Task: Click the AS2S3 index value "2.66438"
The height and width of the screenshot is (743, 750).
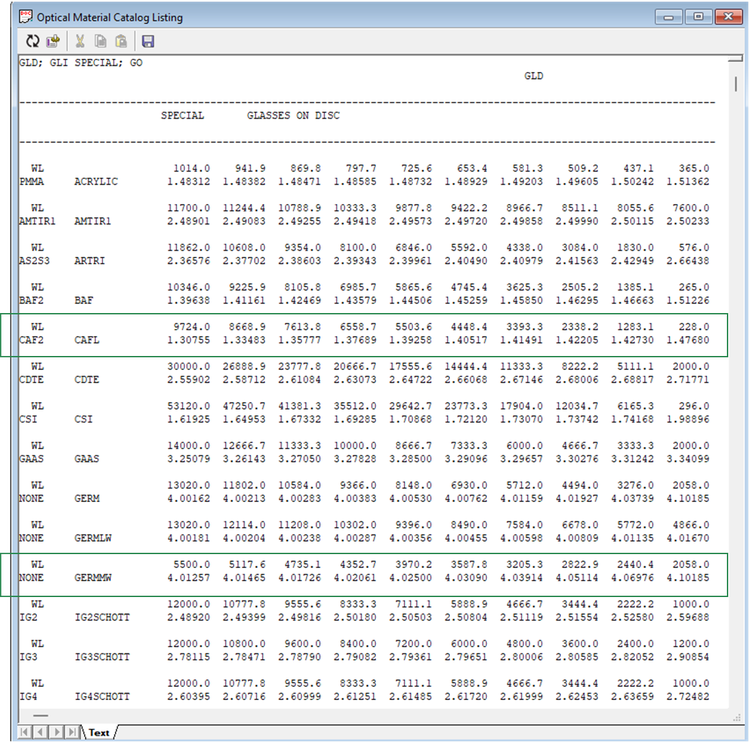Action: (x=688, y=261)
